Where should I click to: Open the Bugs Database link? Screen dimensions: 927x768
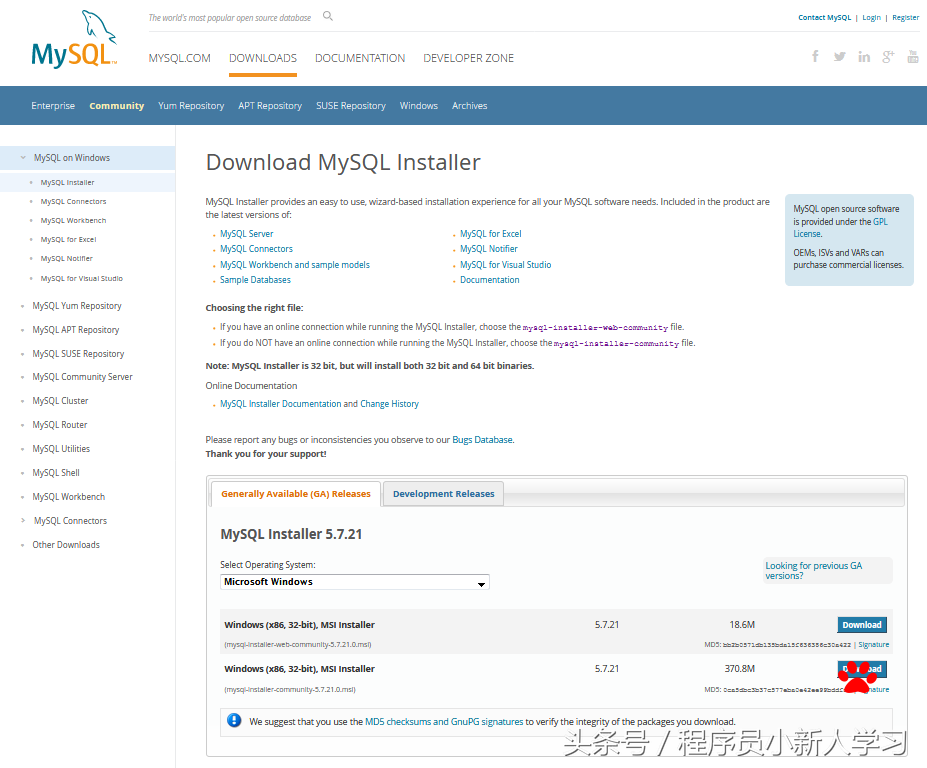point(482,439)
